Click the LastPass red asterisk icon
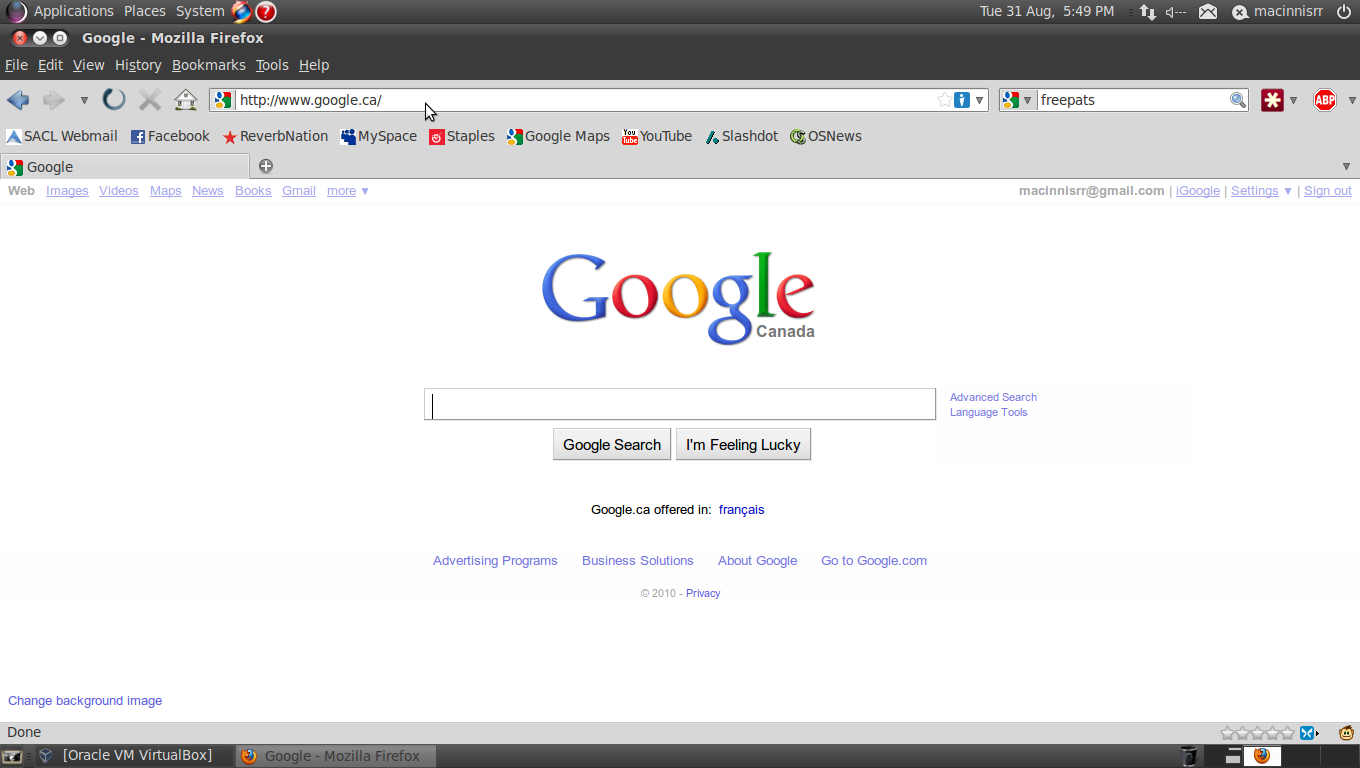Image resolution: width=1360 pixels, height=768 pixels. pyautogui.click(x=1272, y=100)
